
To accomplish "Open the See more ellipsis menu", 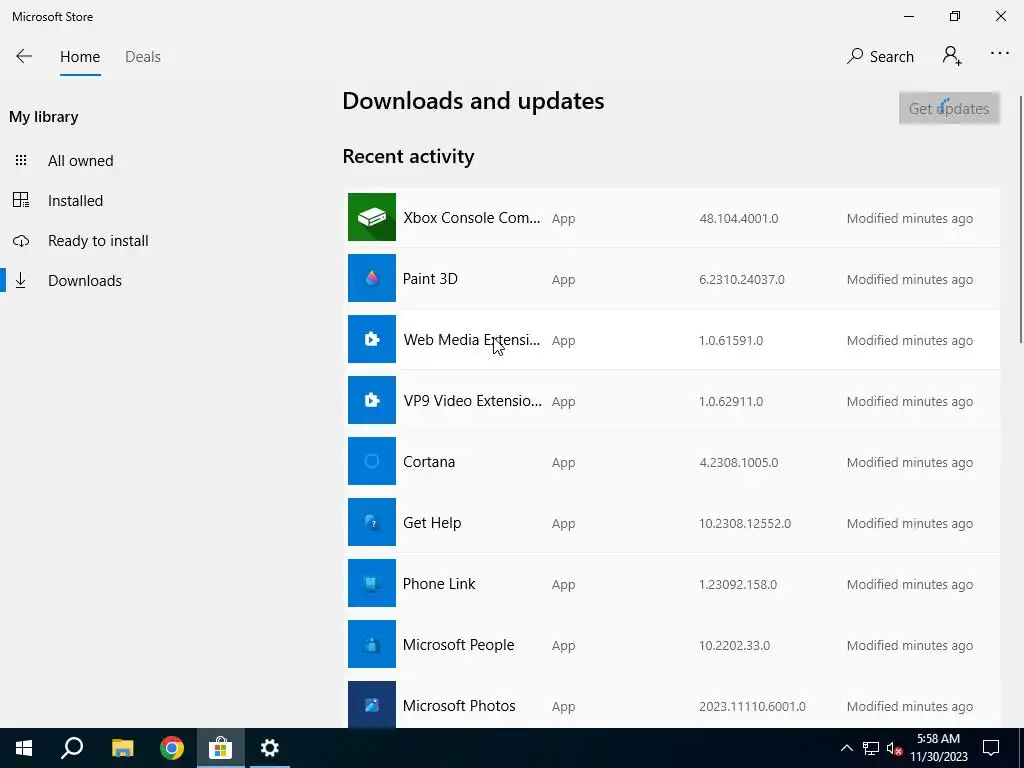I will [x=1000, y=54].
